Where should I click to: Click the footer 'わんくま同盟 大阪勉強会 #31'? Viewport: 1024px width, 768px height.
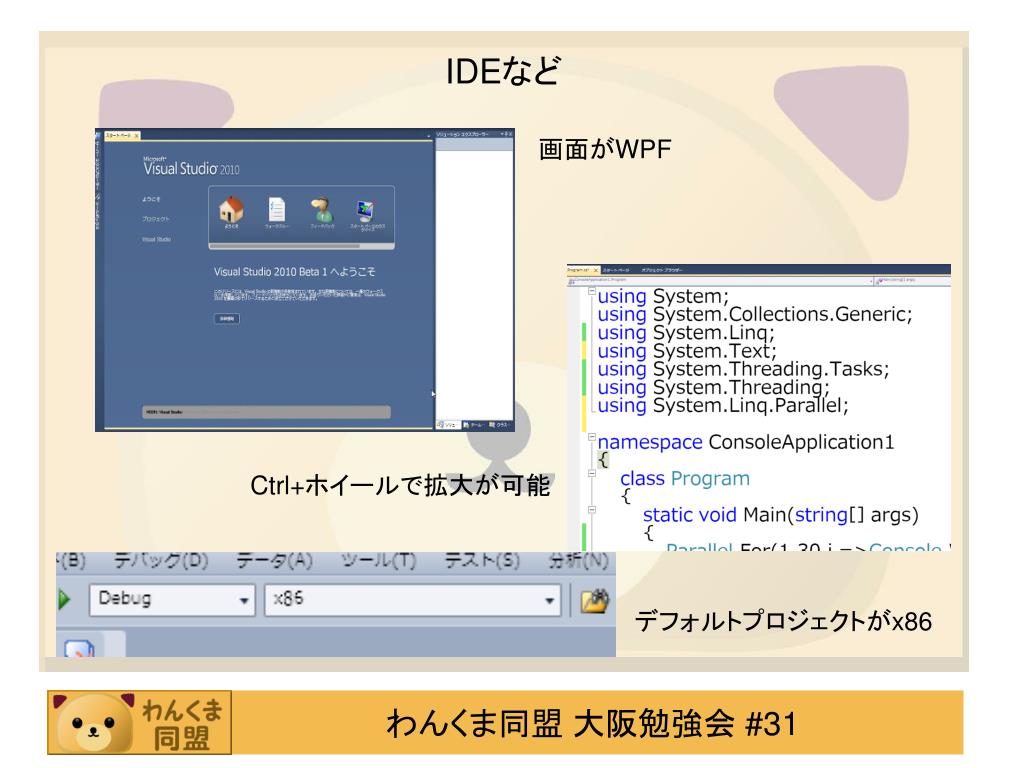[x=592, y=724]
